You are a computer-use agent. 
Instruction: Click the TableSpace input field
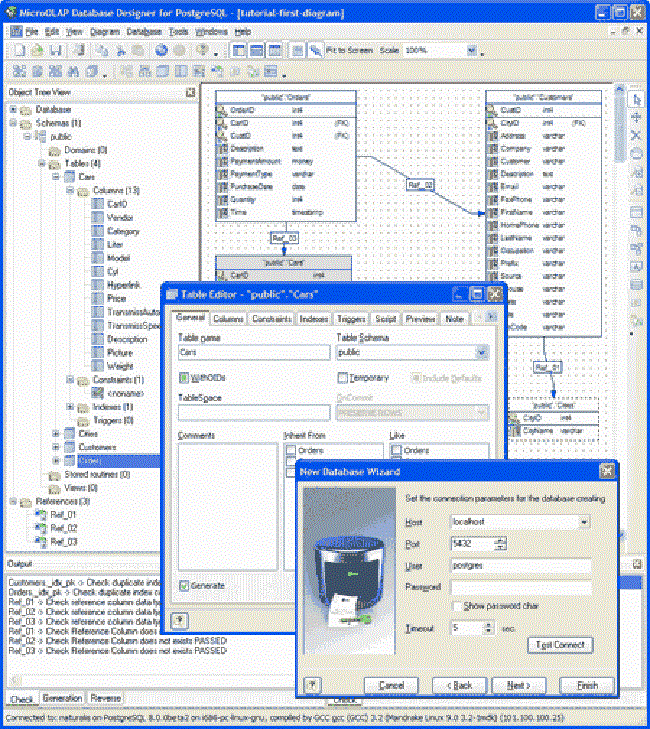(254, 412)
